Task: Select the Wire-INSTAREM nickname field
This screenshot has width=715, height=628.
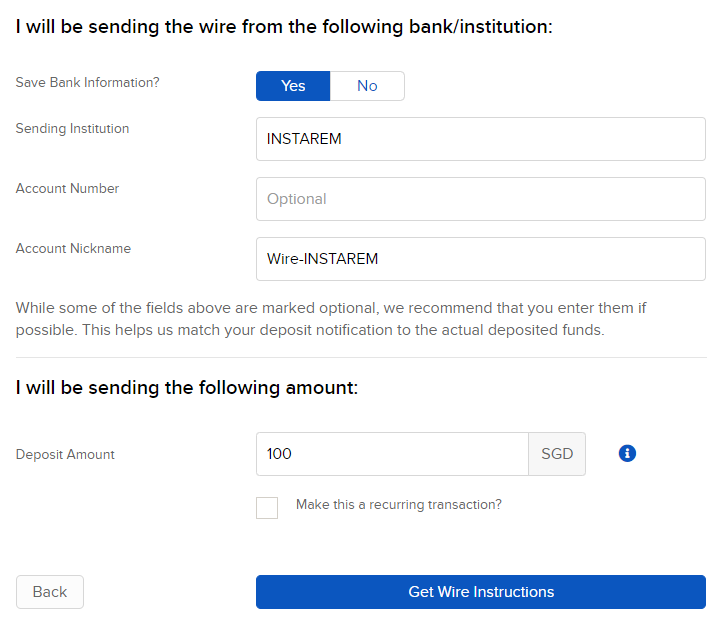Action: pos(481,259)
